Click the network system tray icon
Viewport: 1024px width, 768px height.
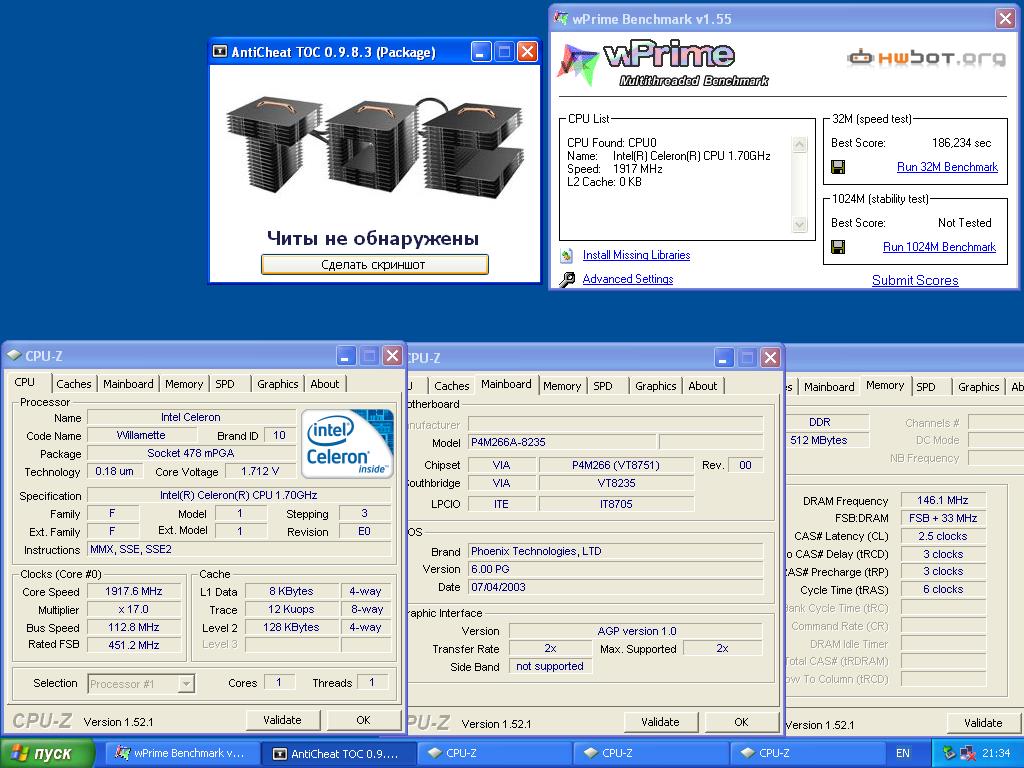967,753
